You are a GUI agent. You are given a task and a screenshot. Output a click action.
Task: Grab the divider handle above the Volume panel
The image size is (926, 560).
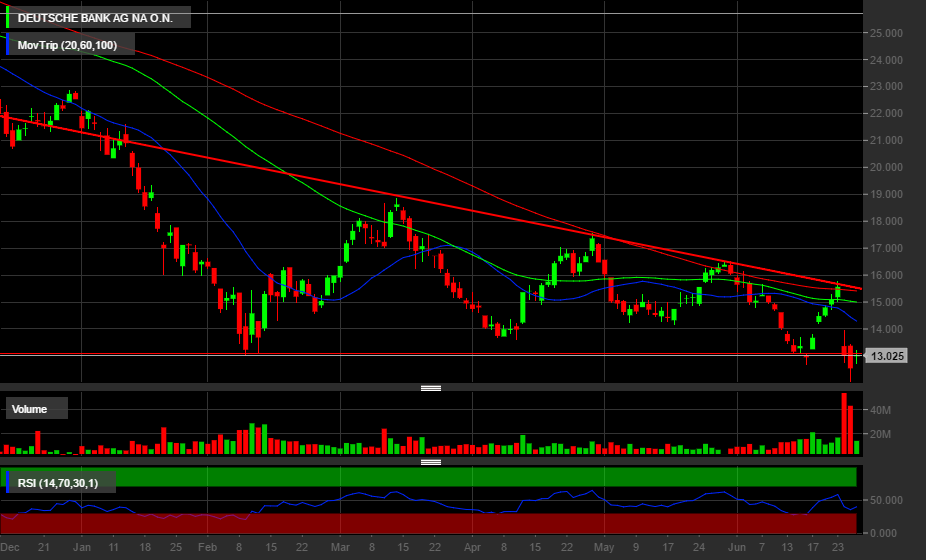(431, 388)
